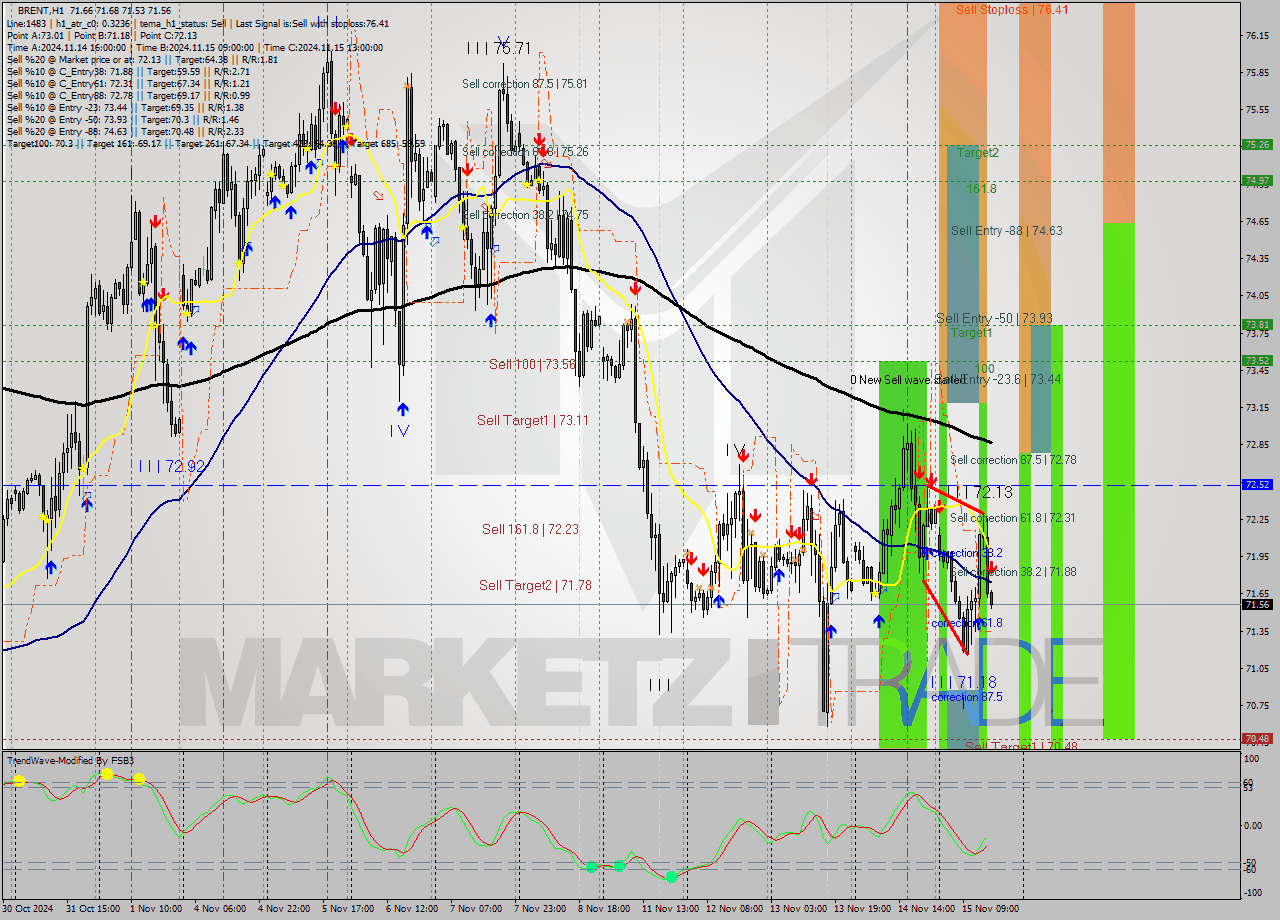Click the green 73.52 price tag
Image resolution: width=1280 pixels, height=920 pixels.
(1257, 360)
